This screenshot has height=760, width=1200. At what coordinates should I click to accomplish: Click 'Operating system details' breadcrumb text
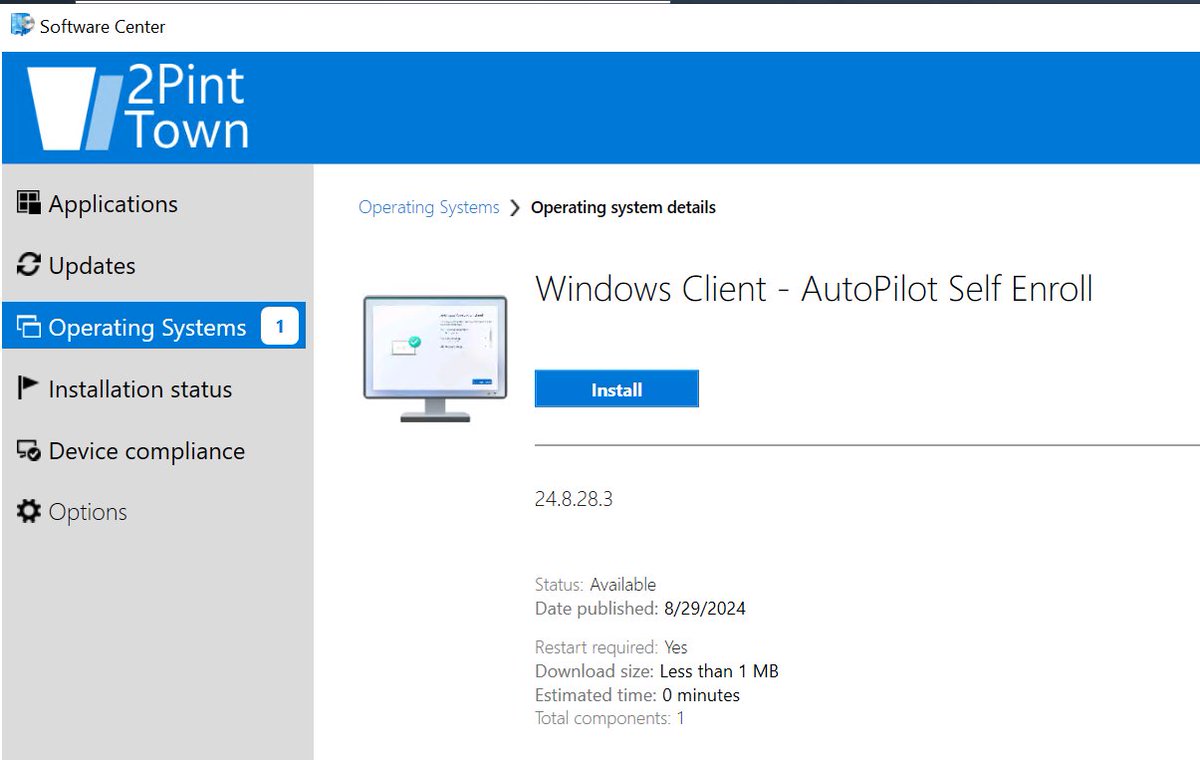[623, 208]
